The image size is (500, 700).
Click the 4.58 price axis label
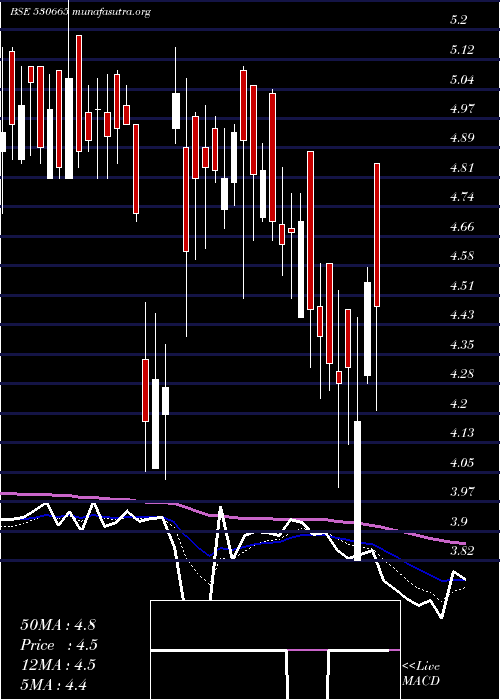(x=462, y=256)
